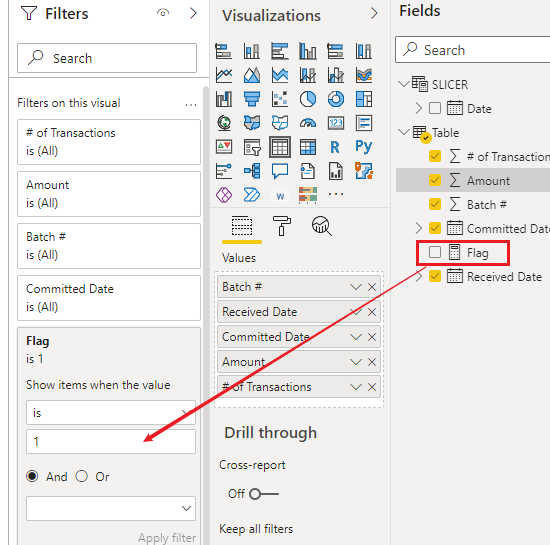
Task: Select the Area chart visual
Action: (x=251, y=75)
